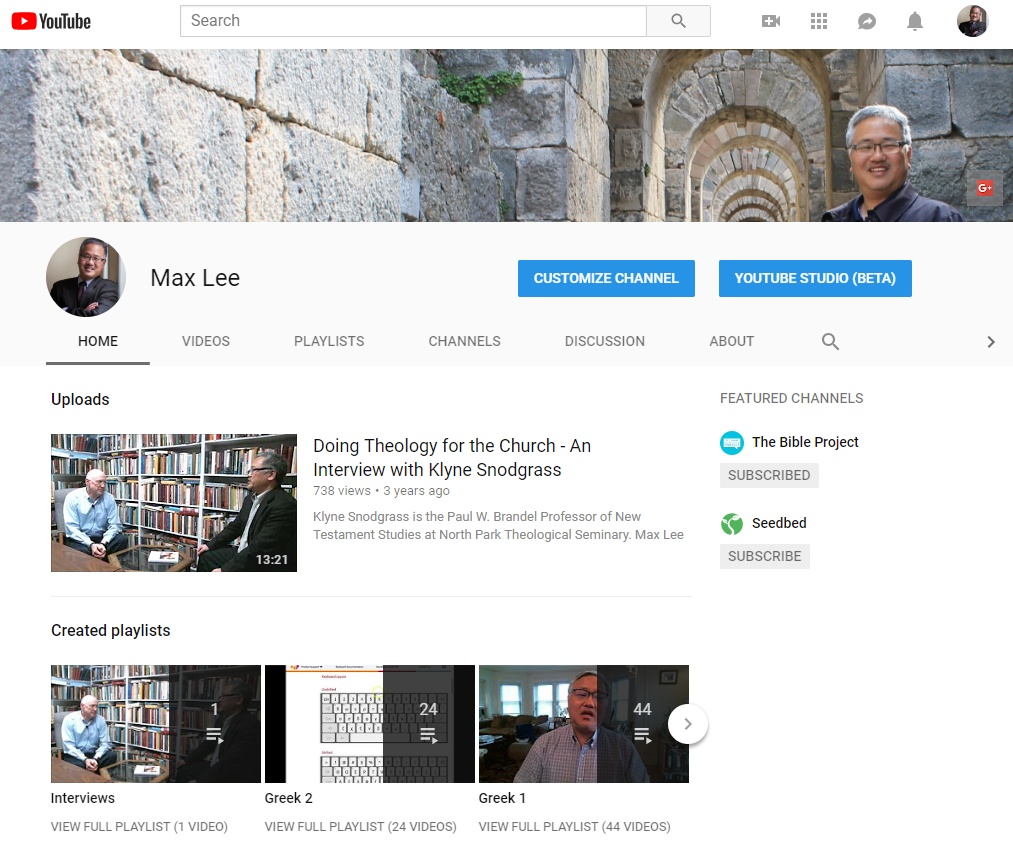This screenshot has height=845, width=1013.
Task: Open the messages share icon
Action: (x=866, y=21)
